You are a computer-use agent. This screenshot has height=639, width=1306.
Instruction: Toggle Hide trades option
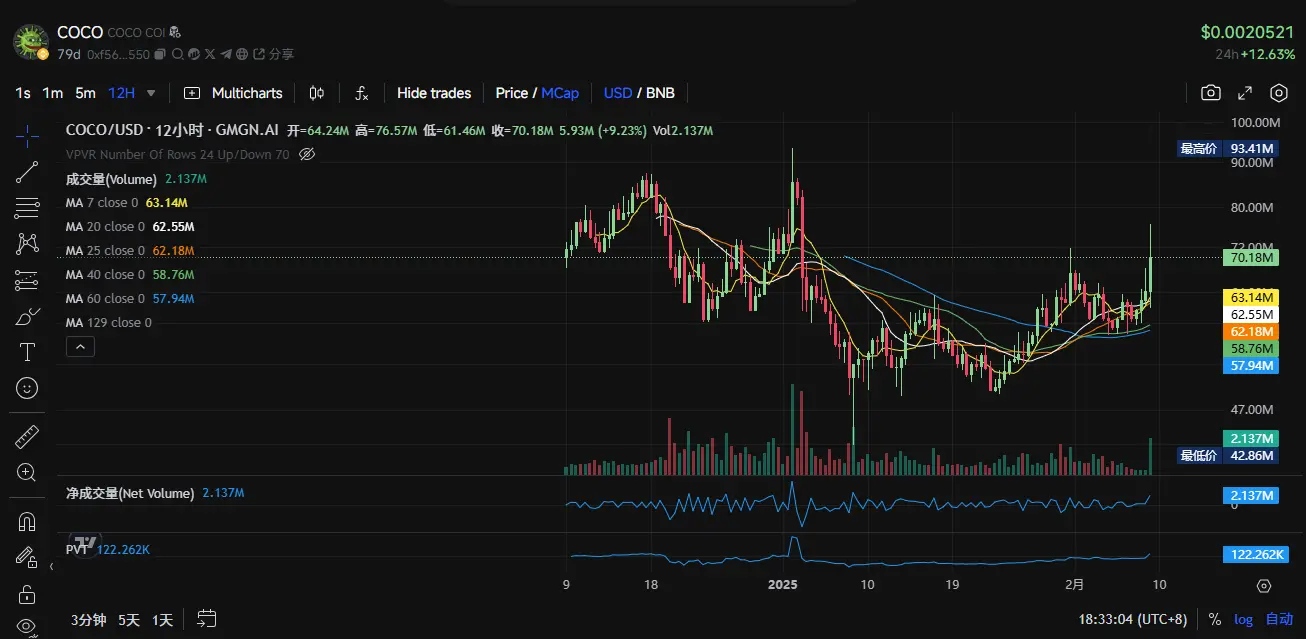pos(434,93)
